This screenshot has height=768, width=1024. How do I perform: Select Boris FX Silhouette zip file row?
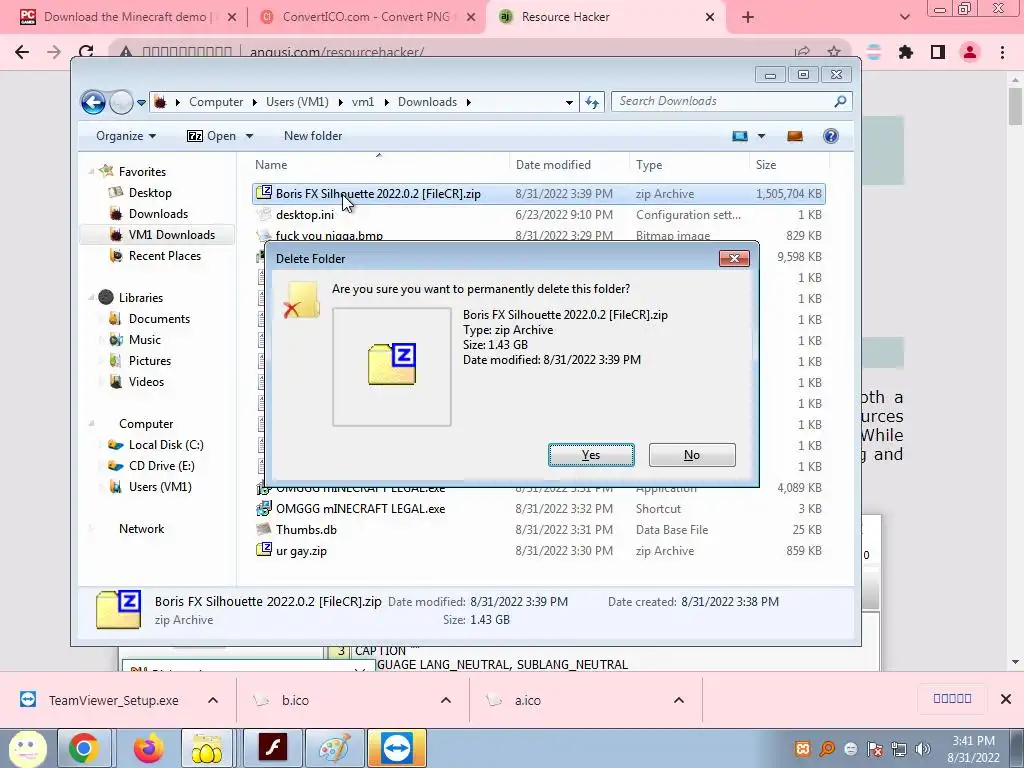[x=539, y=194]
